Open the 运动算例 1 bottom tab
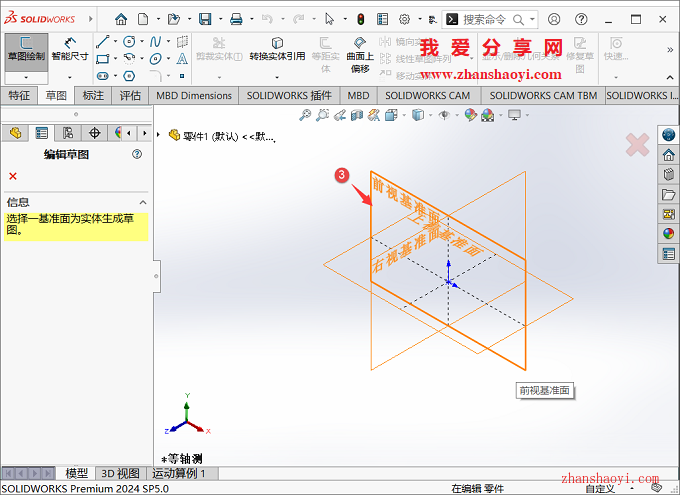The width and height of the screenshot is (680, 495). click(179, 473)
